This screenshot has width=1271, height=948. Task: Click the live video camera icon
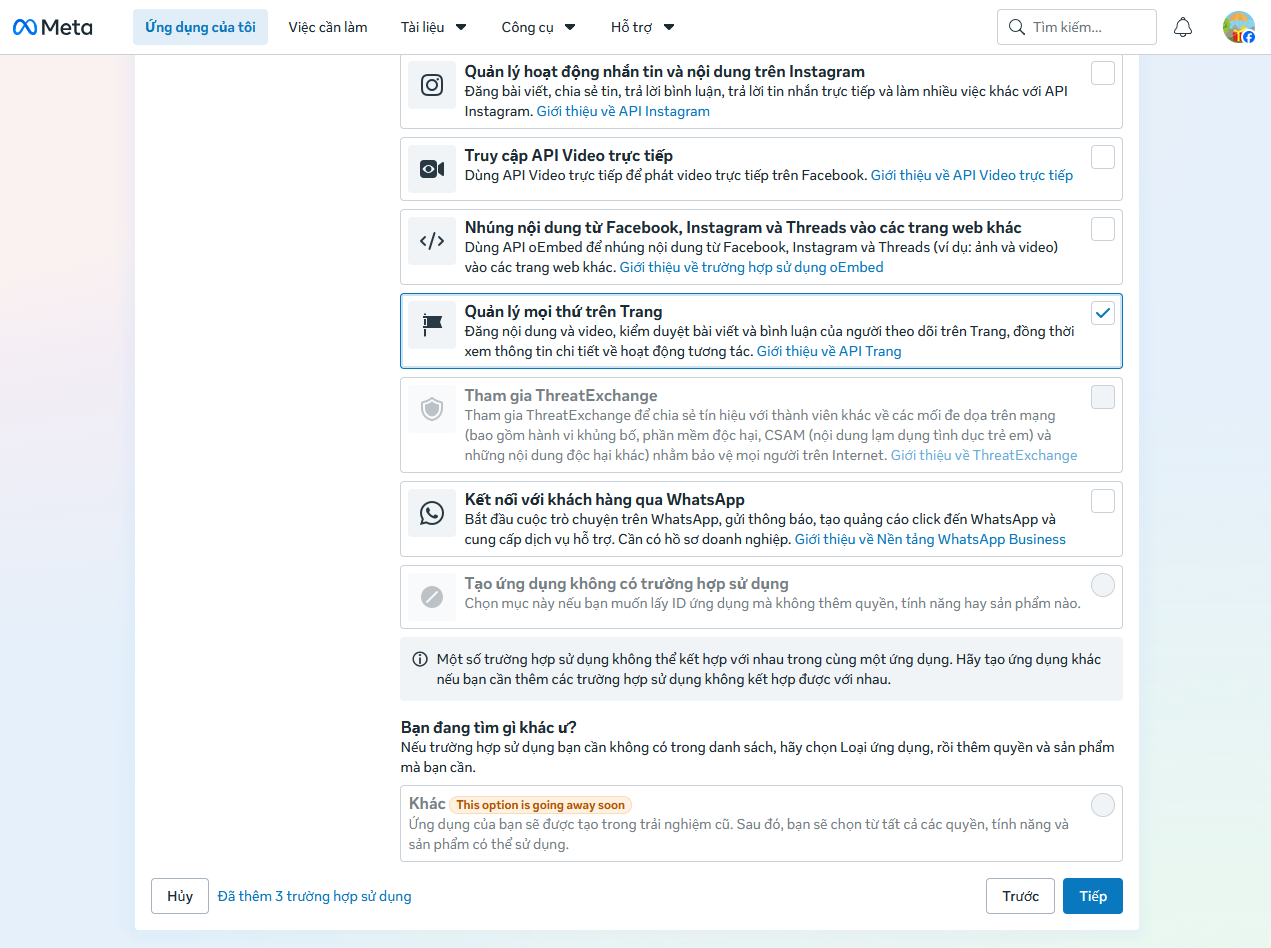432,169
